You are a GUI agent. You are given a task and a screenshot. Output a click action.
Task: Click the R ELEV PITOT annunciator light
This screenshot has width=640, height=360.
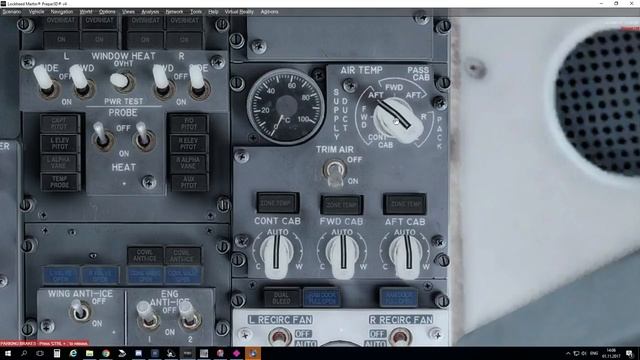coord(188,143)
